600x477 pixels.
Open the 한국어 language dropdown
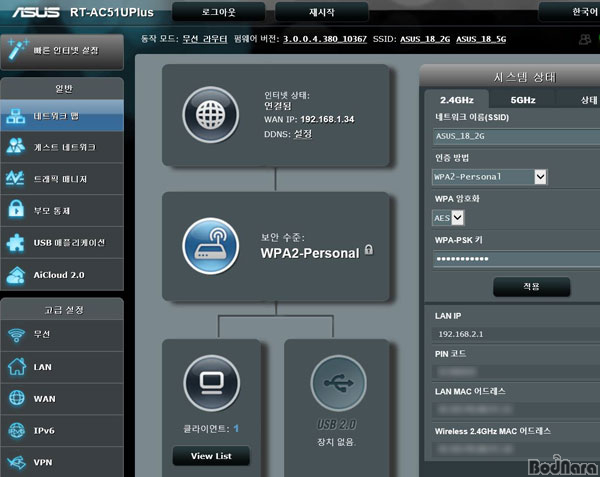(569, 12)
